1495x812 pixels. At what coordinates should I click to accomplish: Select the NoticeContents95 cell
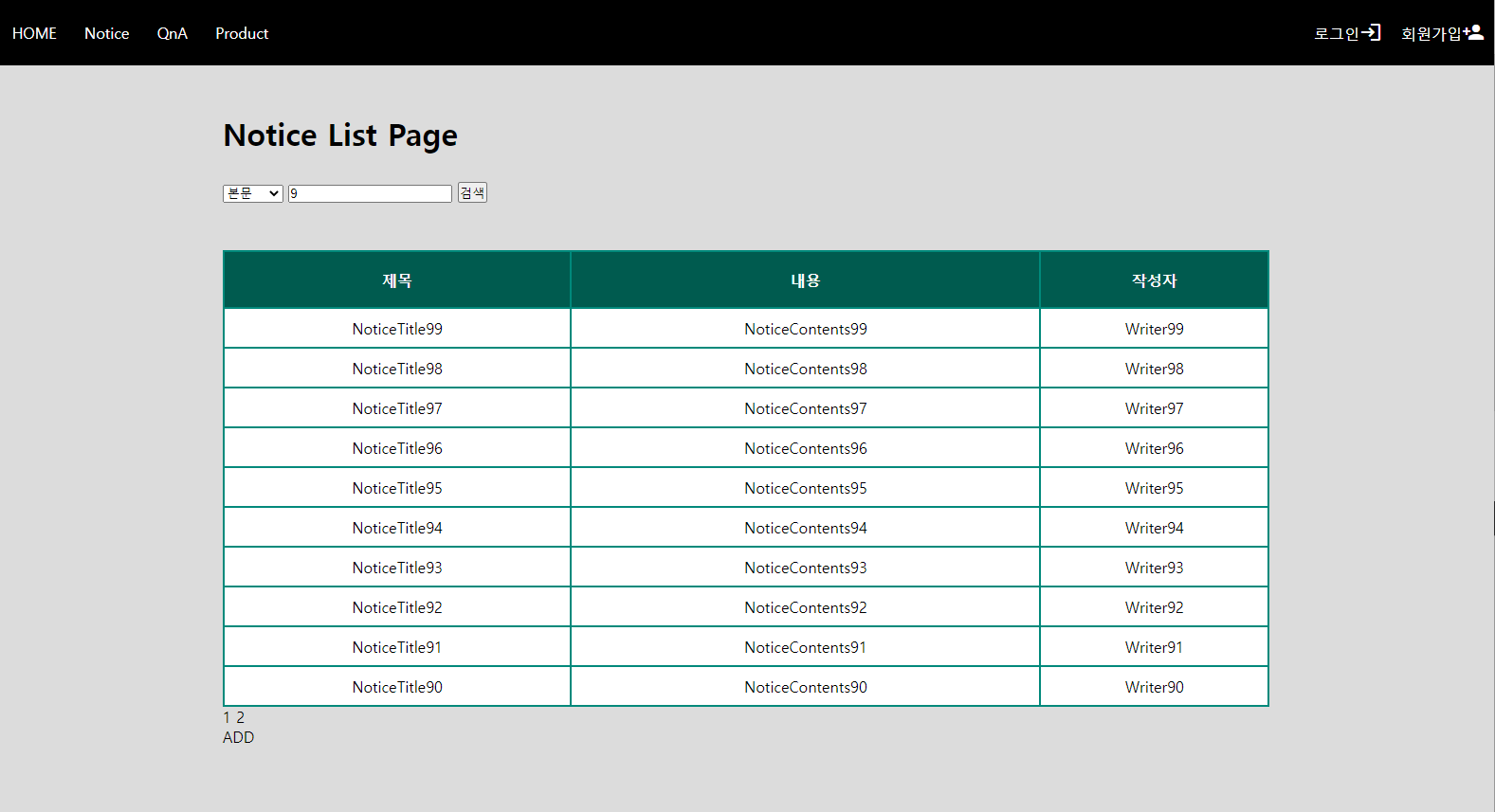pyautogui.click(x=805, y=488)
